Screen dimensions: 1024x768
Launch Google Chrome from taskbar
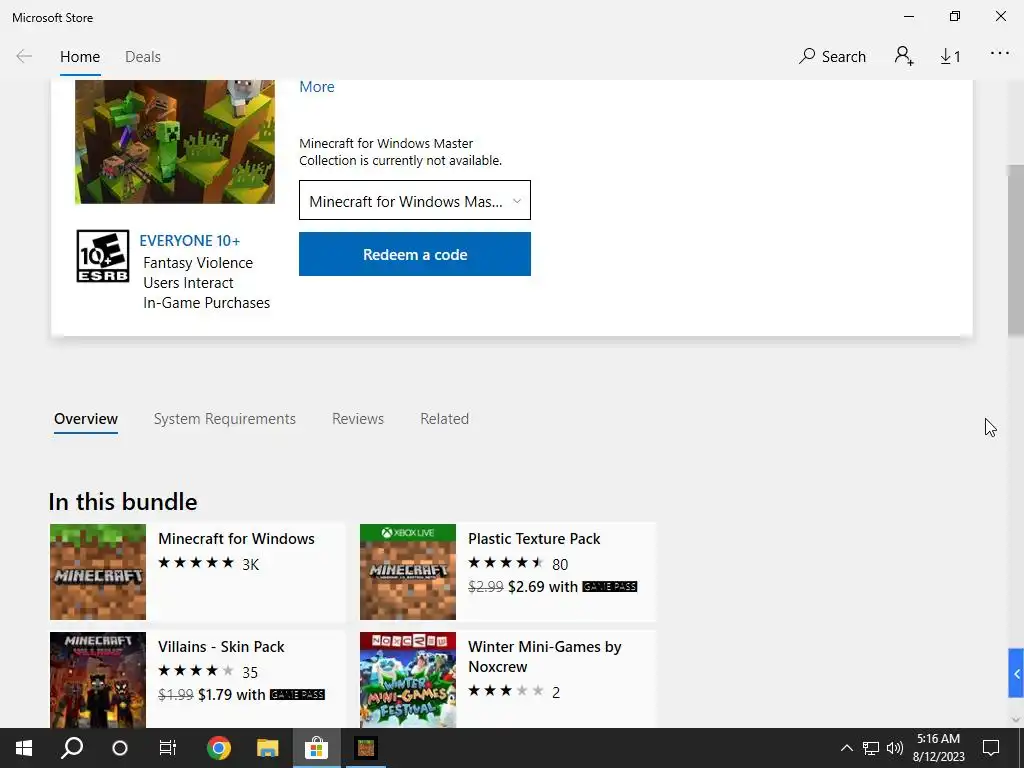[x=219, y=748]
